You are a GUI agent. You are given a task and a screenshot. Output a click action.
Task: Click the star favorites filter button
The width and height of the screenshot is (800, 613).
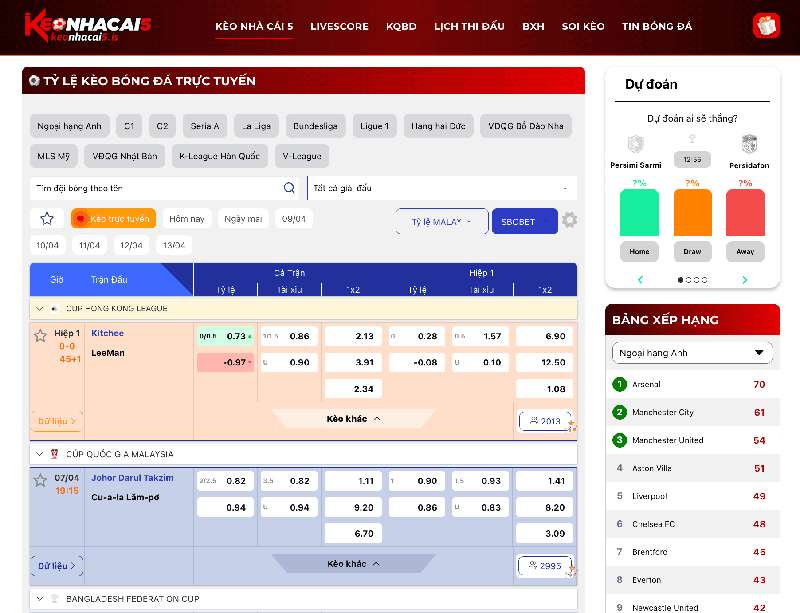point(46,219)
